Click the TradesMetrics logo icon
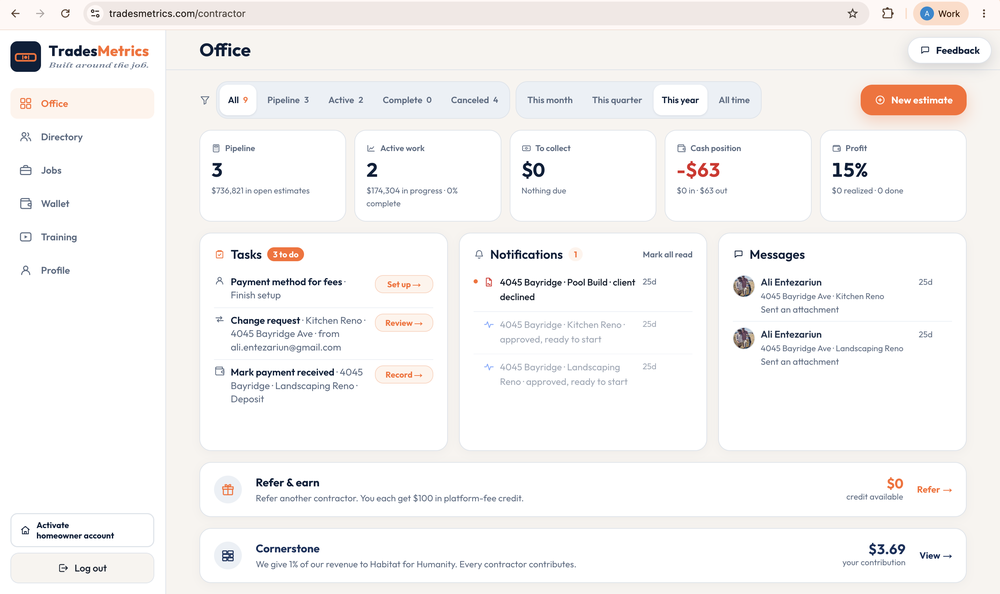 [26, 57]
